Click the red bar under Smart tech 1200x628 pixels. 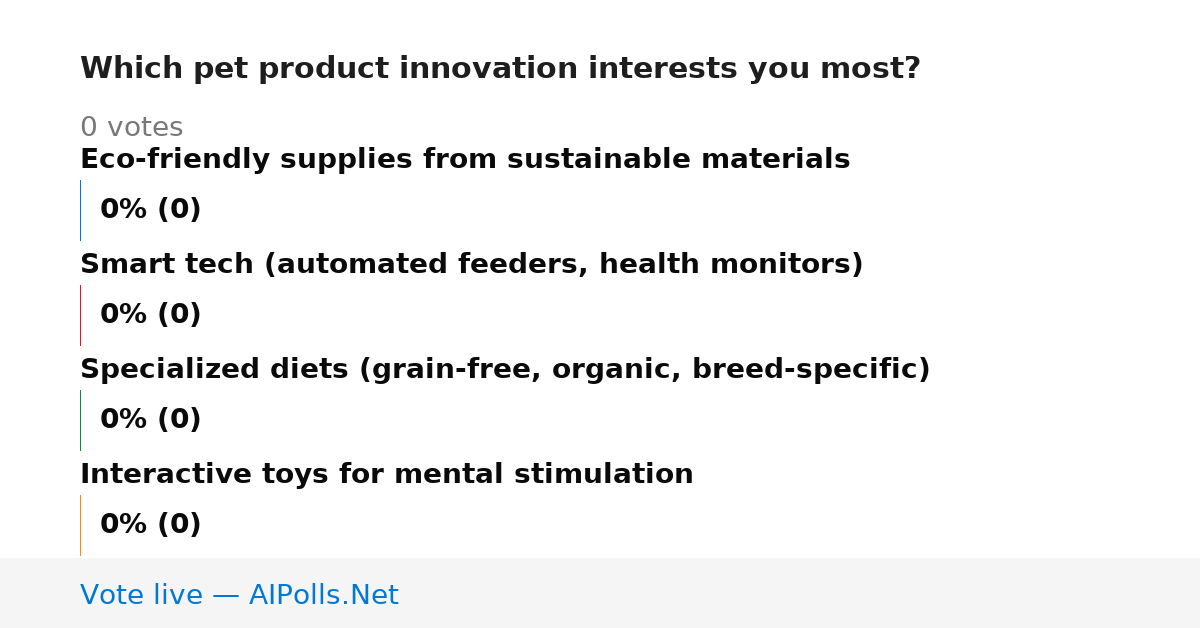[x=80, y=315]
